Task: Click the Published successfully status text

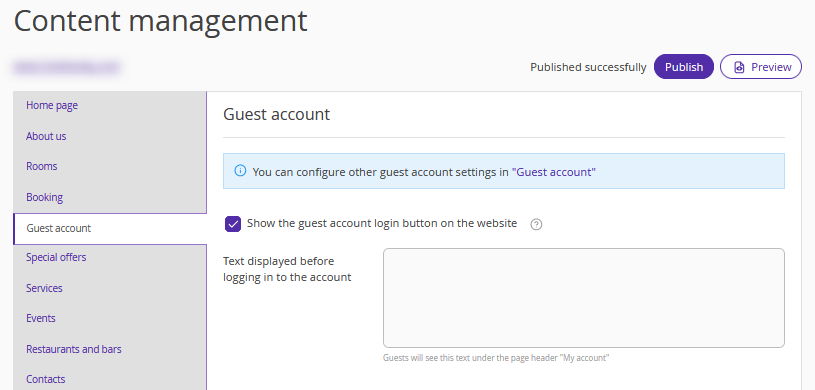Action: point(588,67)
